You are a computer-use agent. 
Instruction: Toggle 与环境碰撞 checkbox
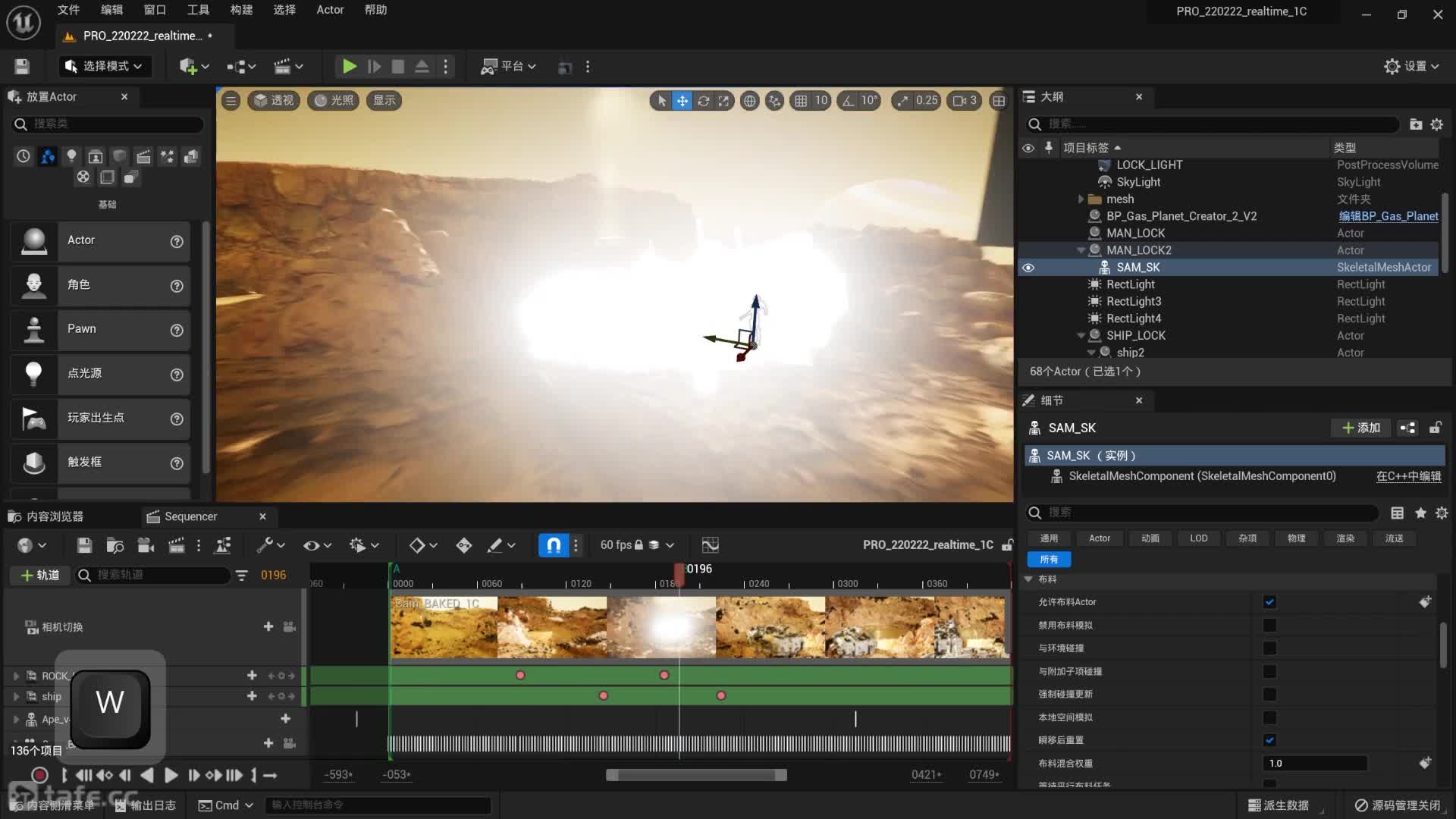click(x=1269, y=648)
